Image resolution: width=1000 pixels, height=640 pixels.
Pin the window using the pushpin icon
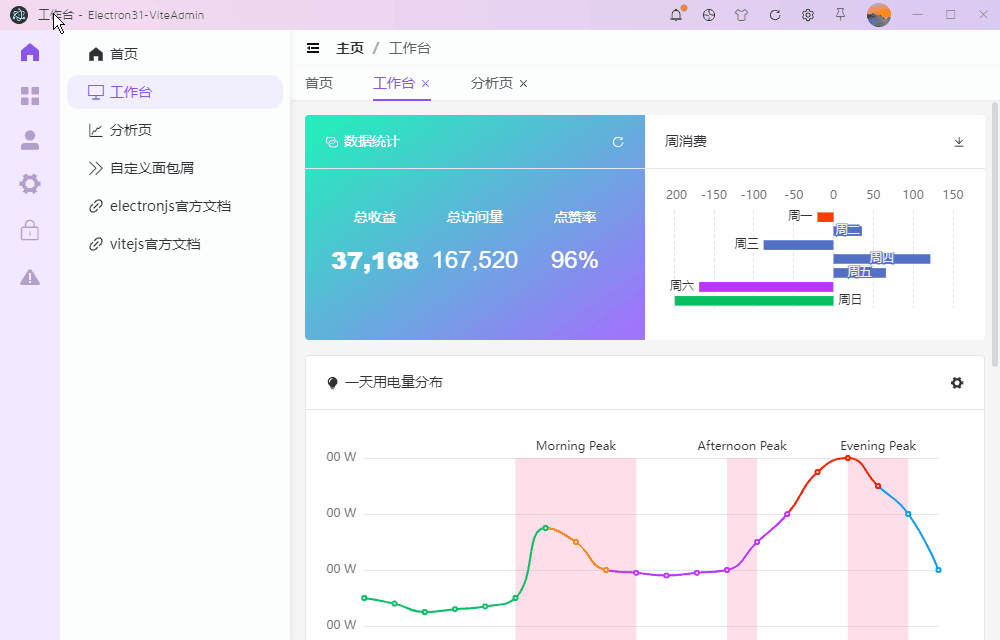coord(841,15)
